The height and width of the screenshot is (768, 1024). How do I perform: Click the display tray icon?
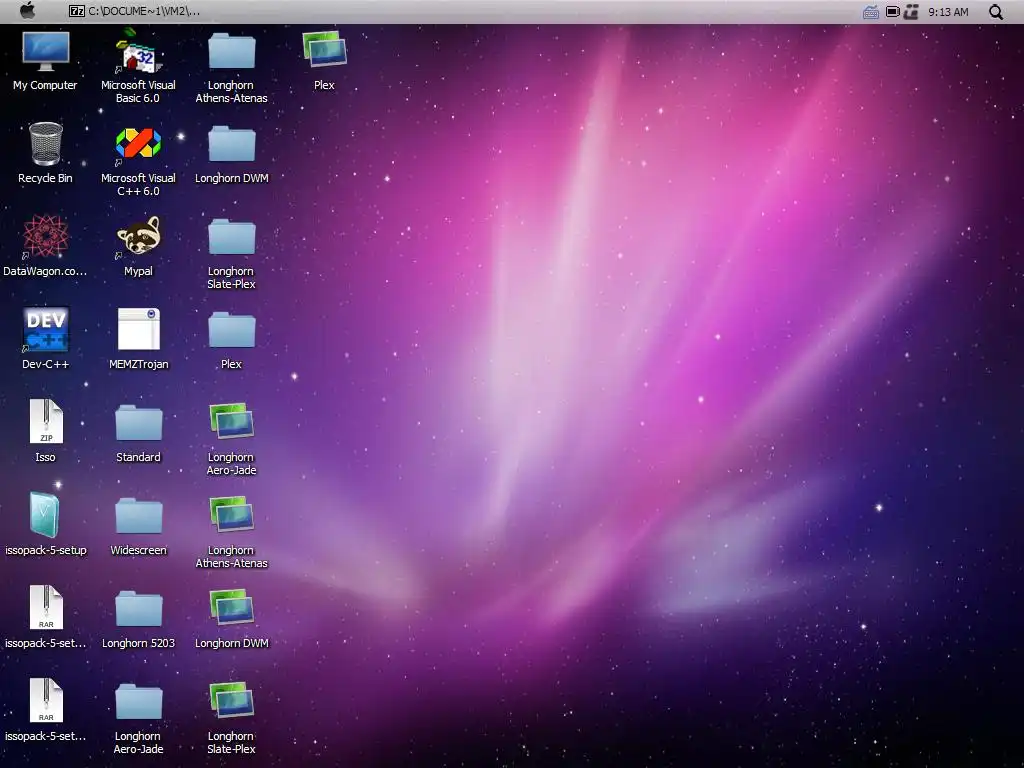tap(892, 11)
